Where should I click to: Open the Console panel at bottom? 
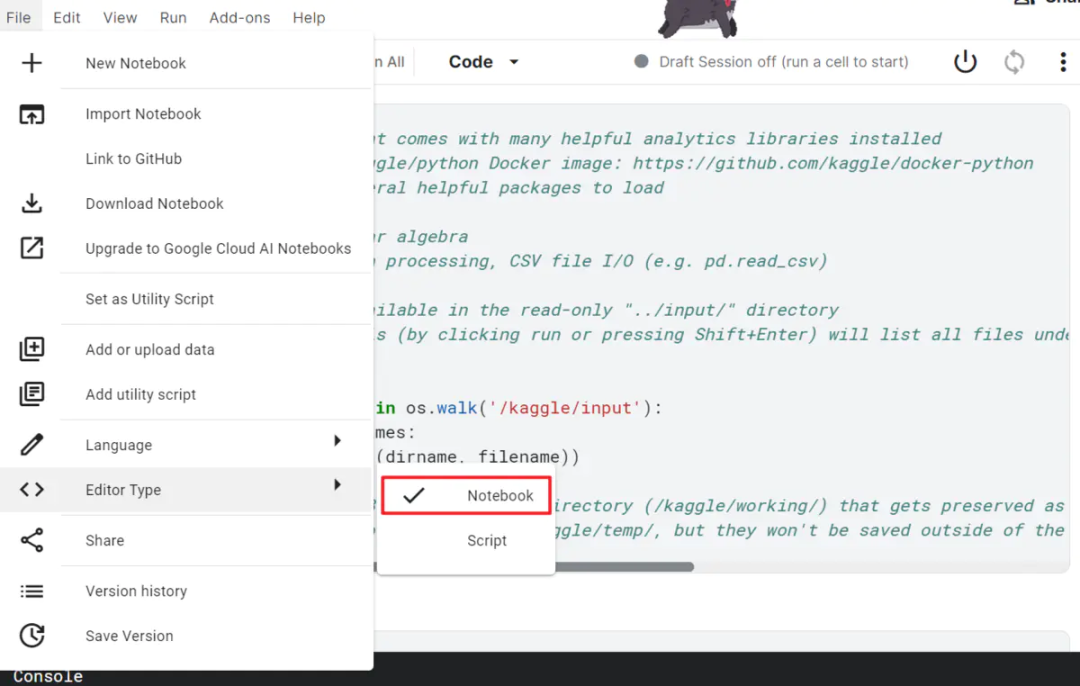tap(48, 677)
